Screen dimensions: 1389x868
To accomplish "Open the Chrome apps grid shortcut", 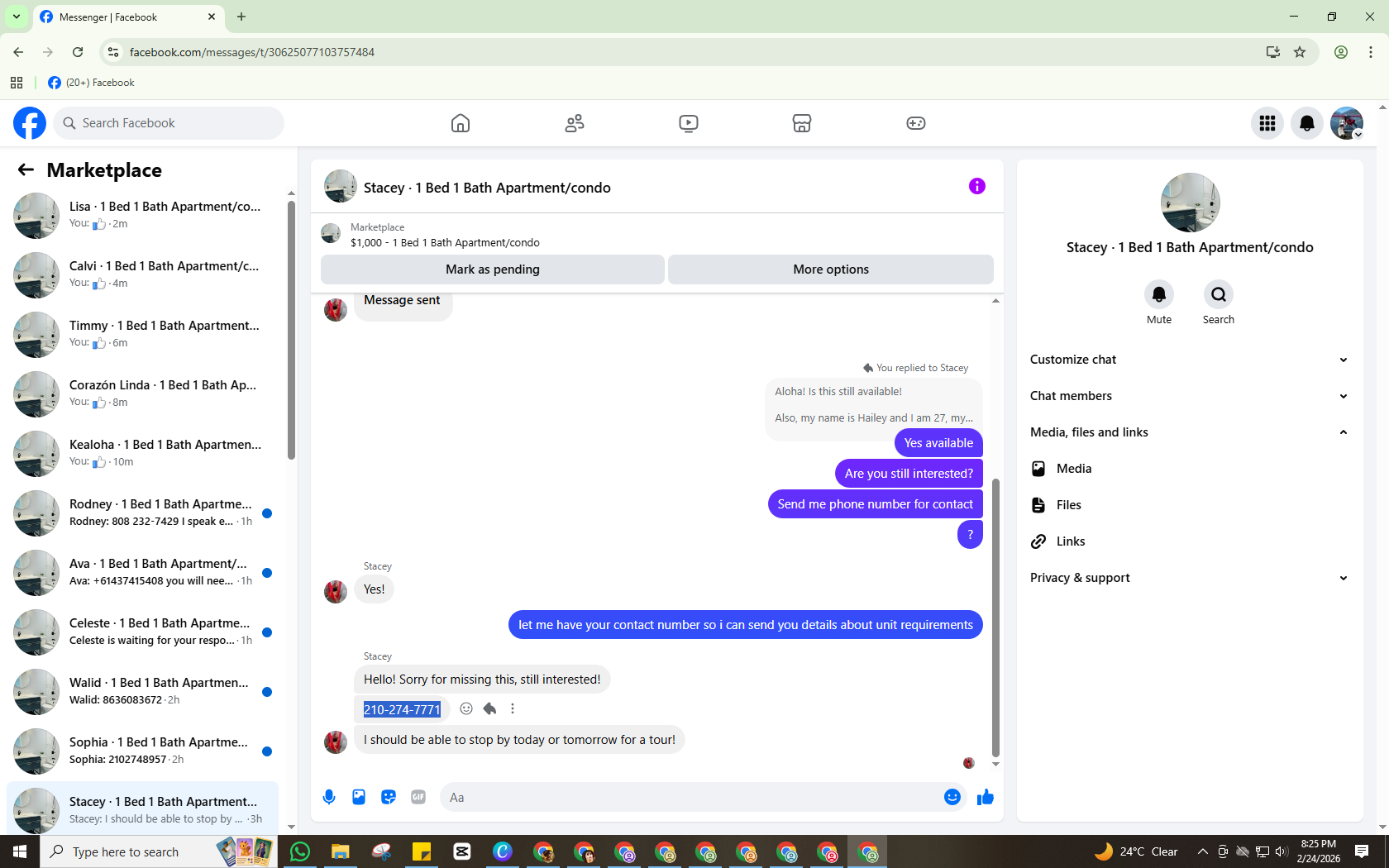I will [x=17, y=83].
